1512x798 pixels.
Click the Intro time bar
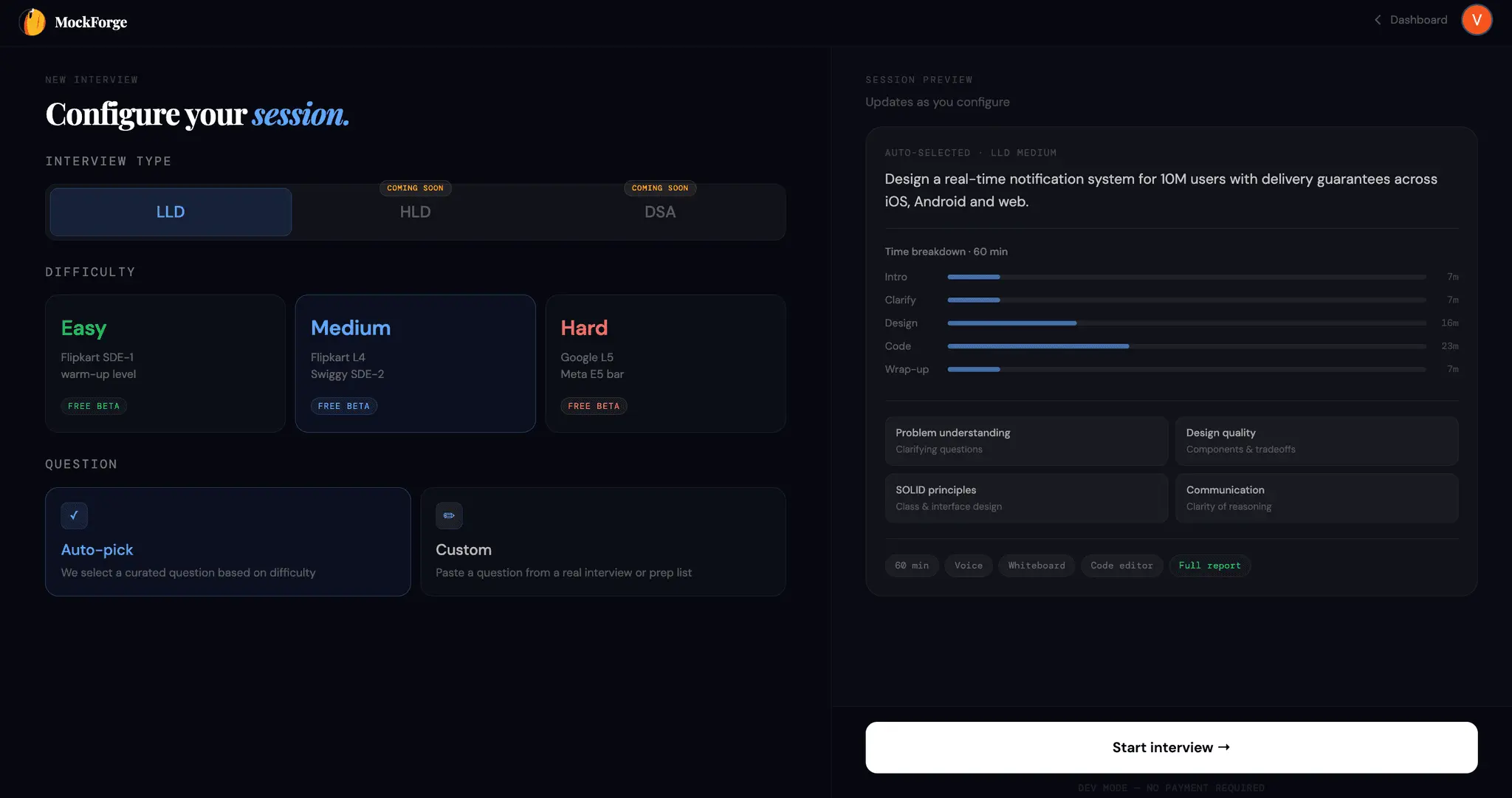(x=1186, y=277)
